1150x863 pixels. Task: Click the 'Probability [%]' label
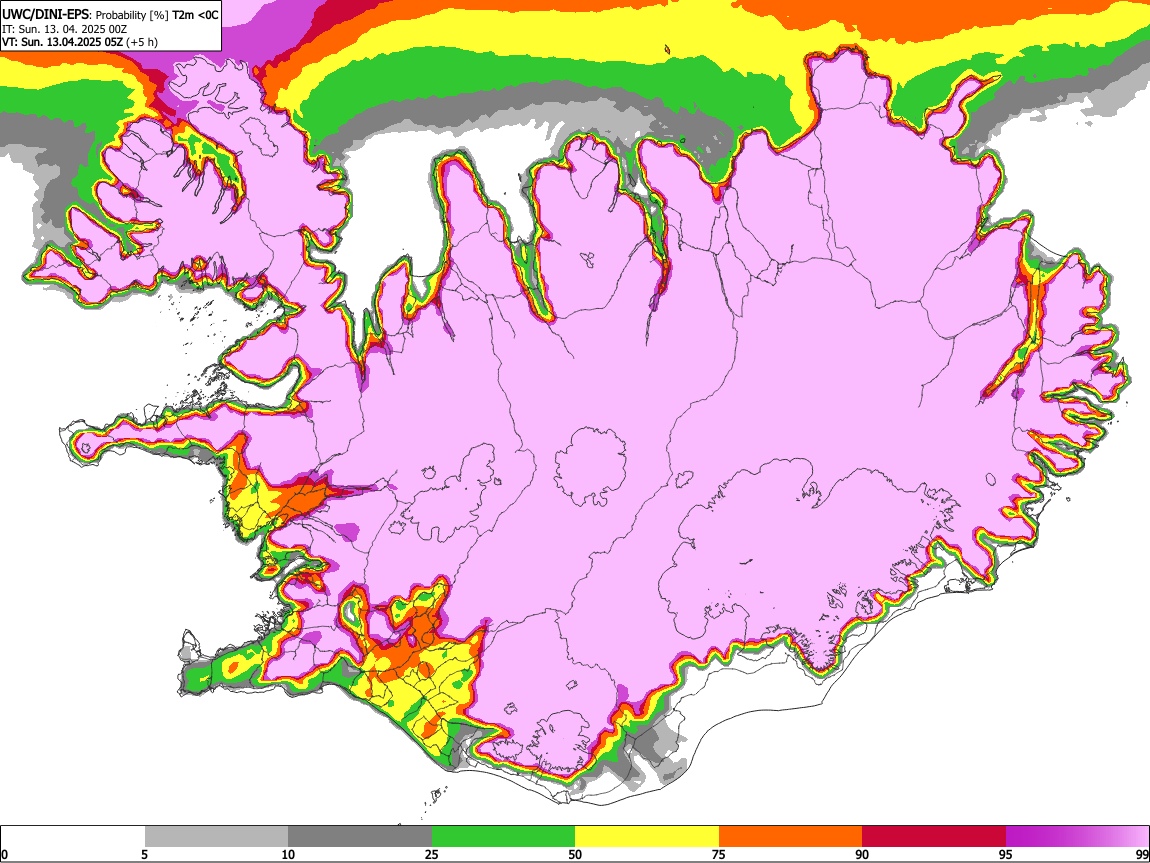tap(132, 15)
